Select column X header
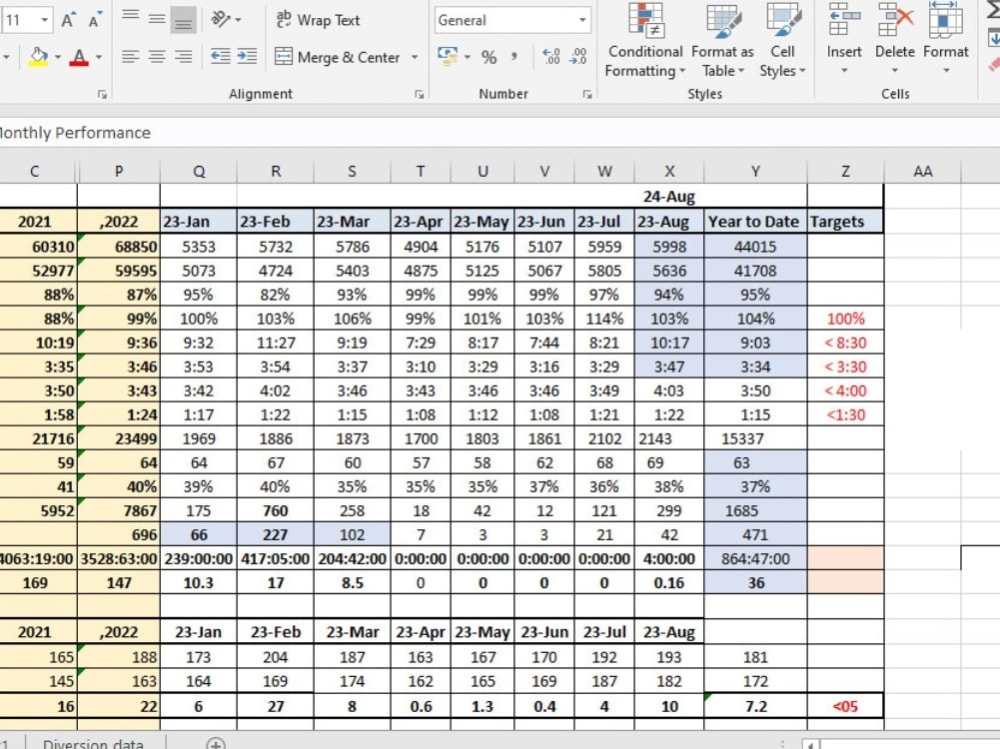 coord(669,171)
